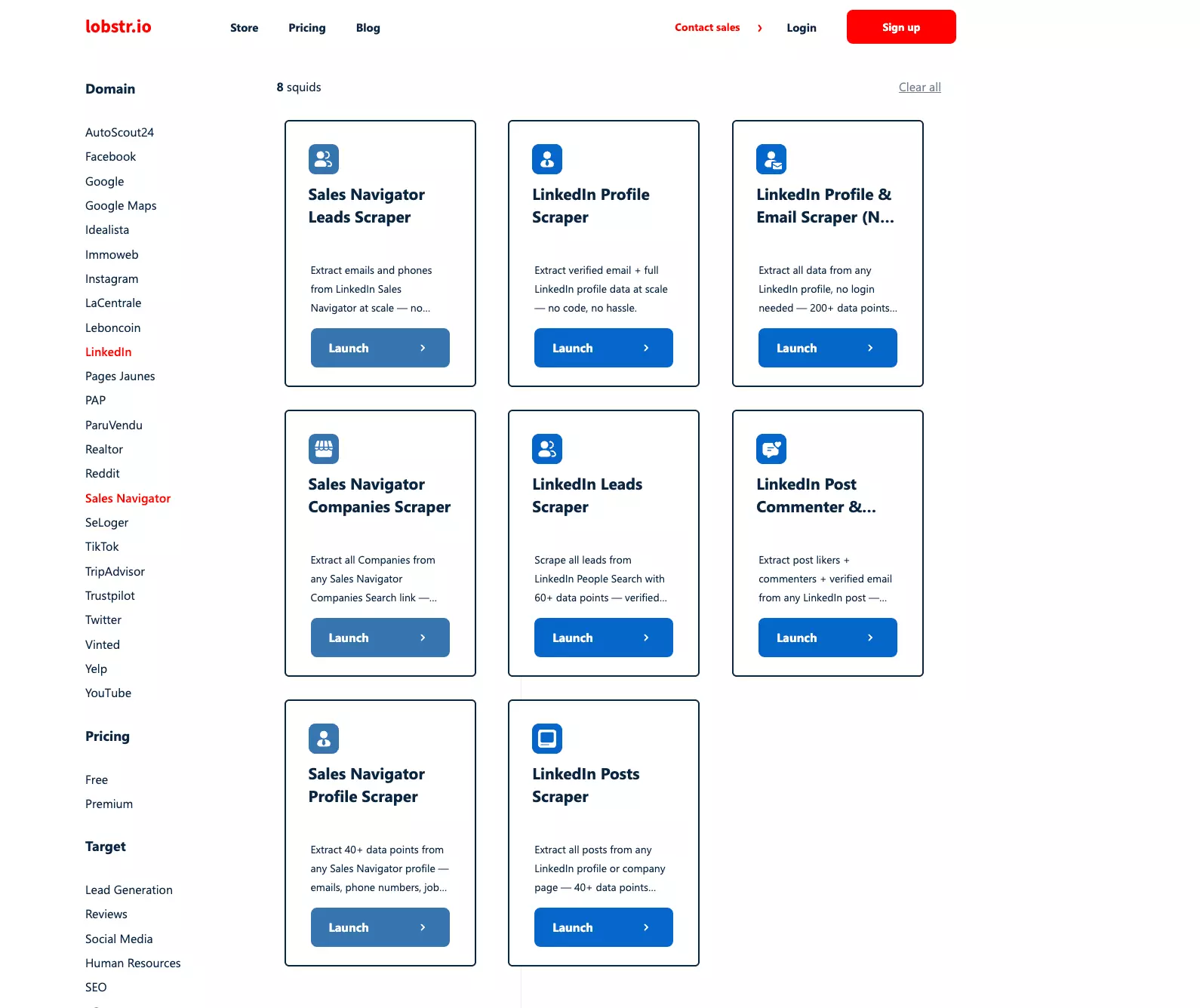Image resolution: width=1200 pixels, height=1008 pixels.
Task: Filter by Trustpilot domain
Action: click(x=110, y=596)
